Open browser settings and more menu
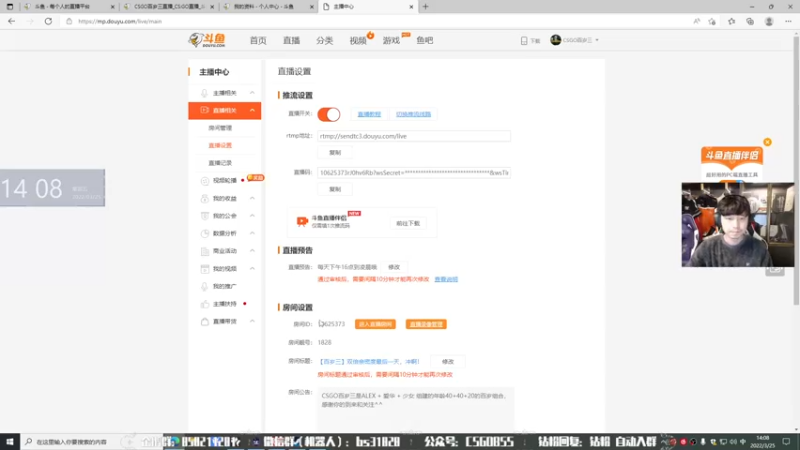This screenshot has width=800, height=450. [x=788, y=21]
